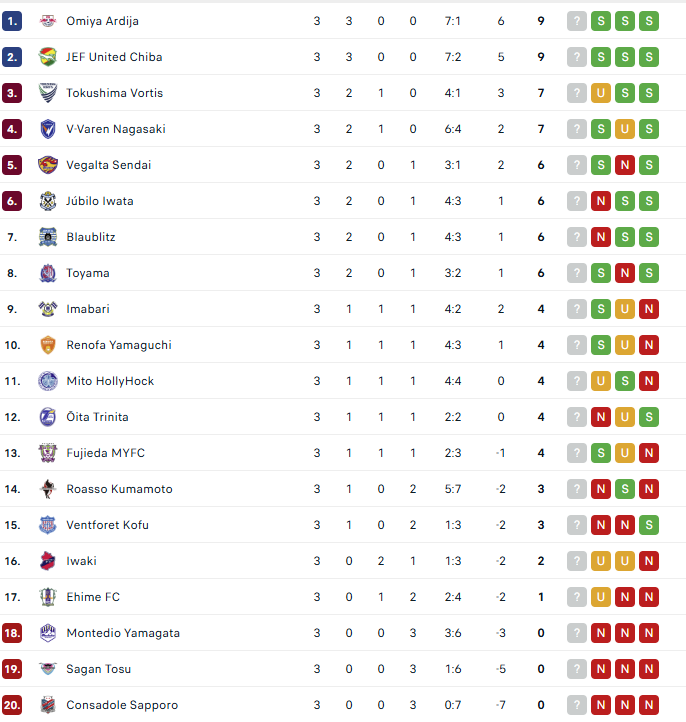The width and height of the screenshot is (686, 722).
Task: Click the Consadole Sapporo team logo
Action: [48, 705]
